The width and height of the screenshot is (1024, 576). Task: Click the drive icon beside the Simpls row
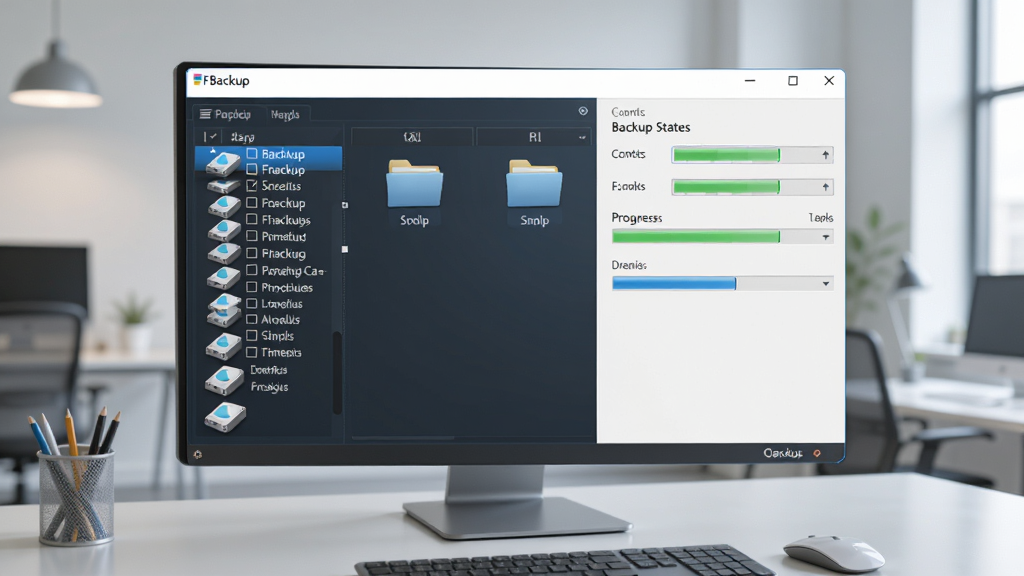223,345
